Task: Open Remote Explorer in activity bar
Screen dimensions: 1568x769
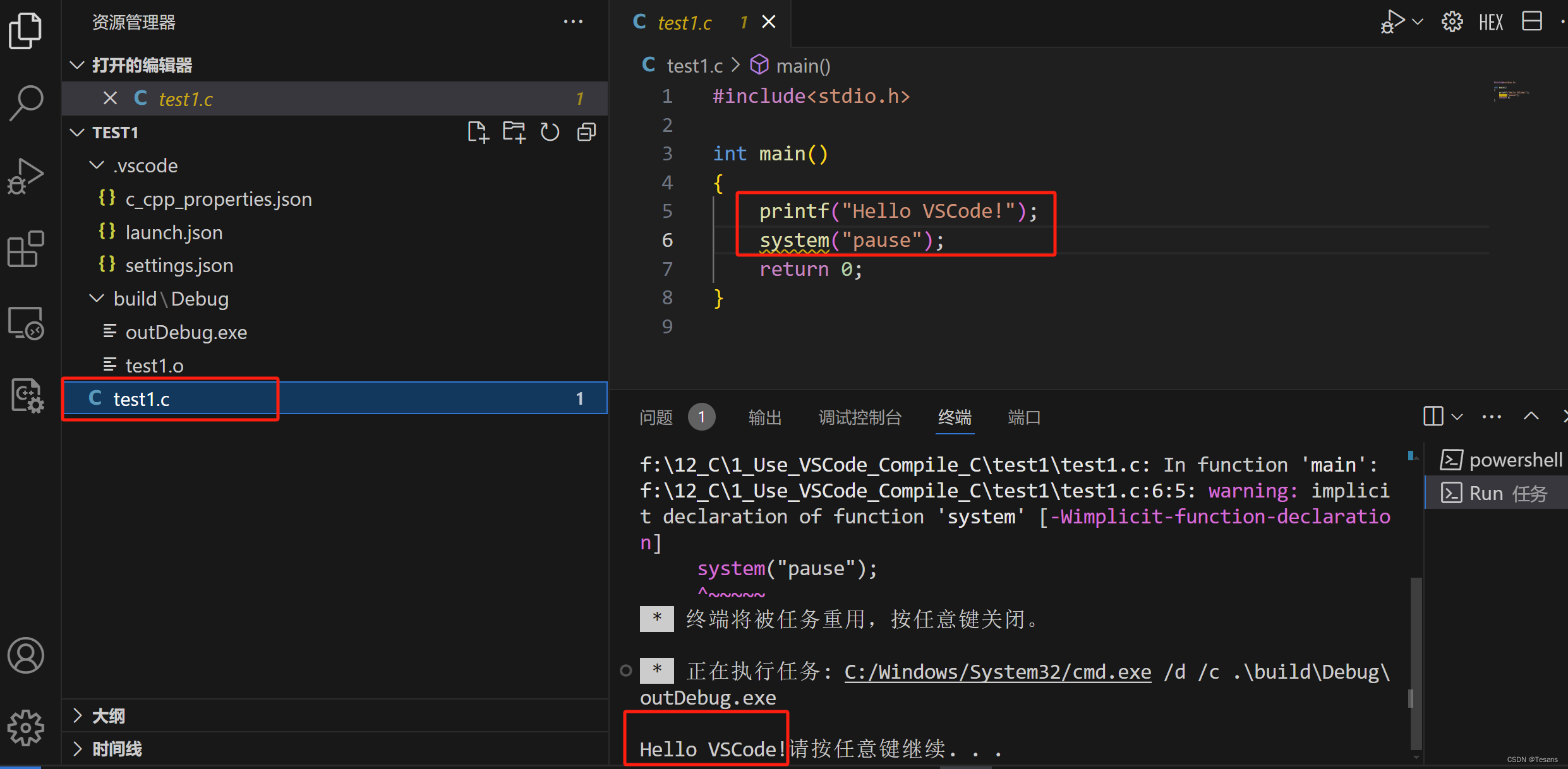Action: [25, 323]
